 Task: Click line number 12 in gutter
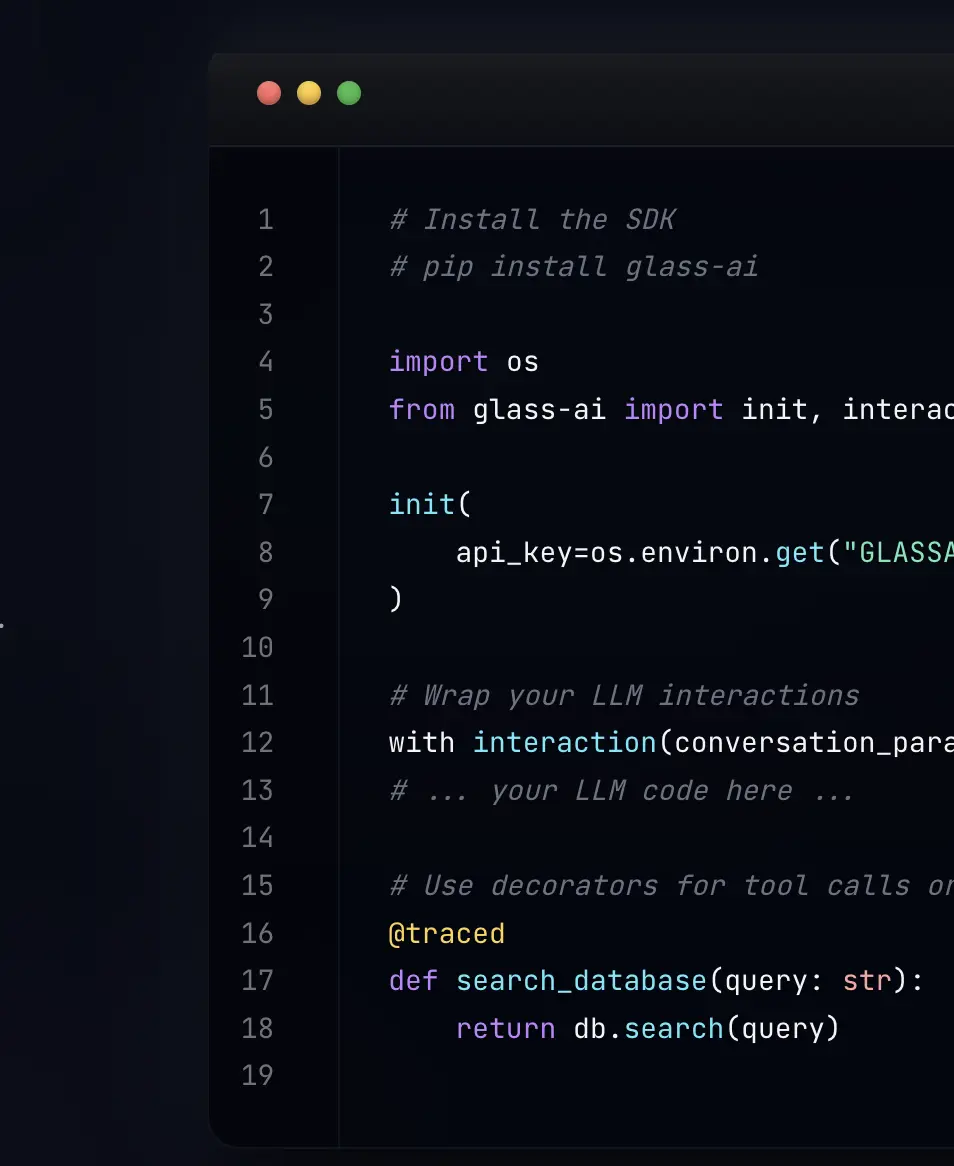click(x=257, y=743)
